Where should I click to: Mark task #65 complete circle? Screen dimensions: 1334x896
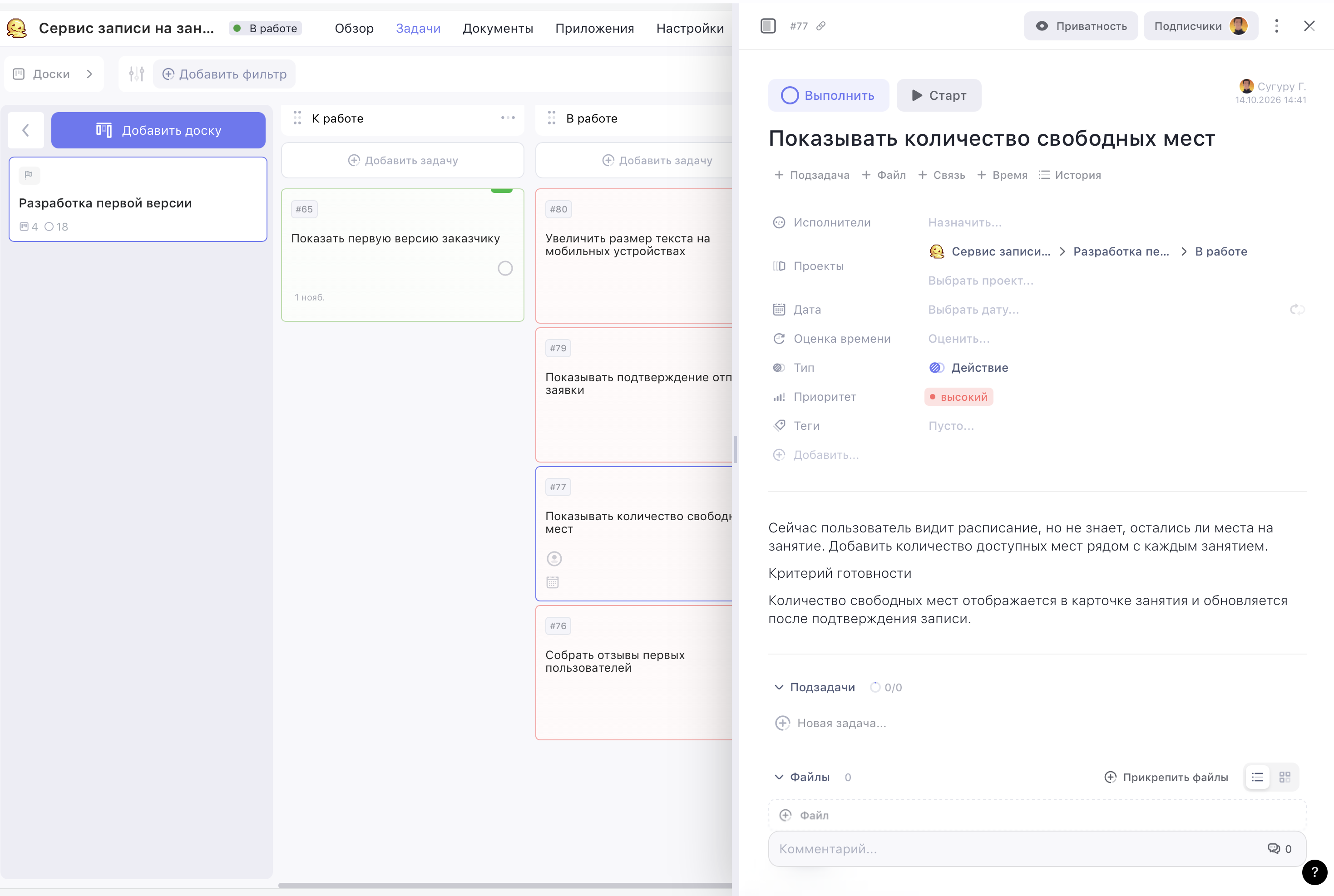tap(505, 269)
